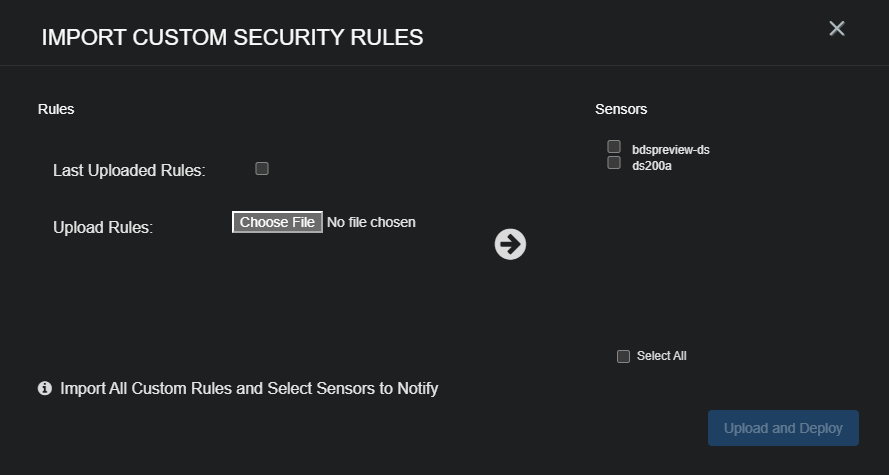The height and width of the screenshot is (475, 889).
Task: Click the Sensors section heading
Action: coord(621,109)
